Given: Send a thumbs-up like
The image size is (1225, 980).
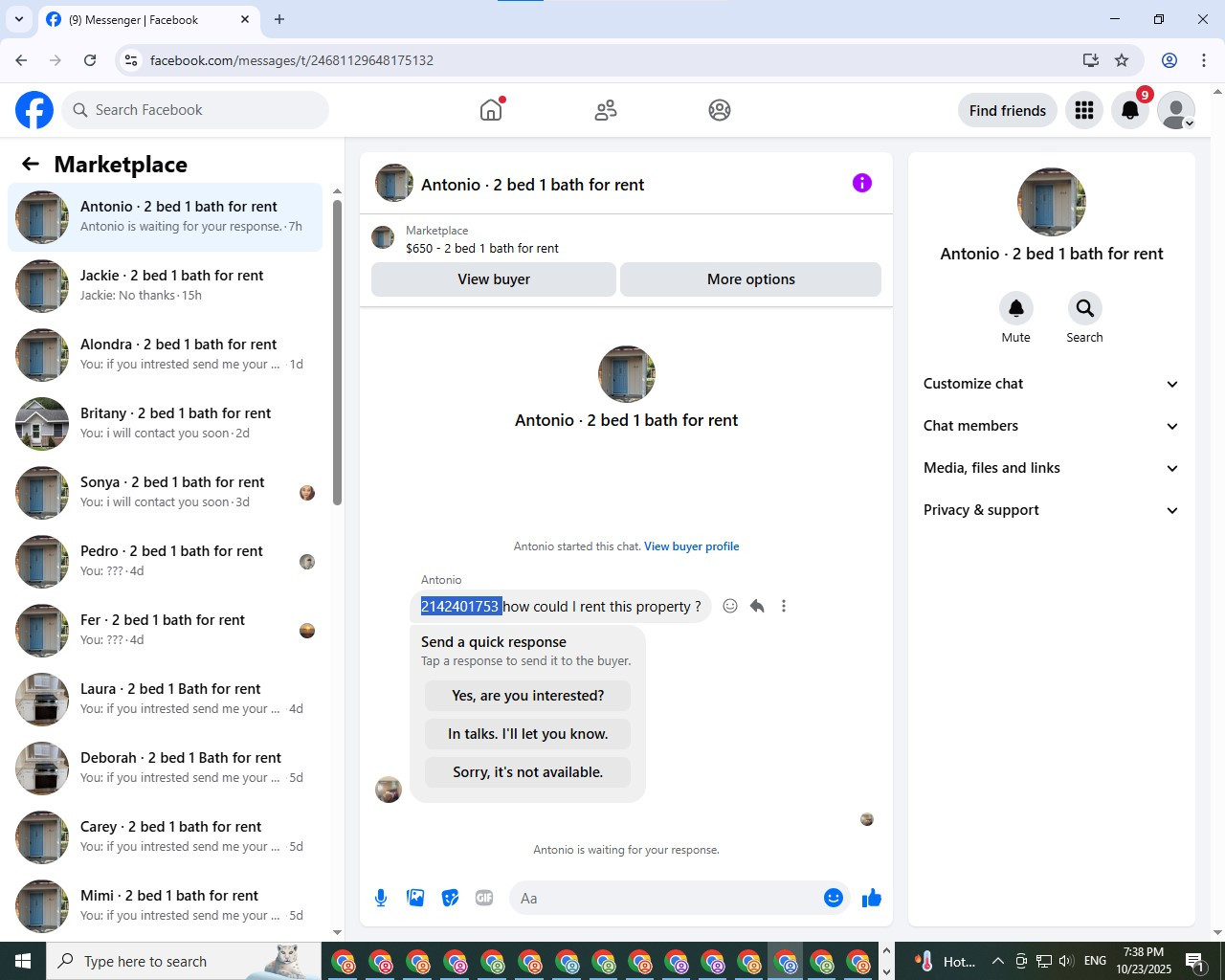Looking at the screenshot, I should [871, 898].
